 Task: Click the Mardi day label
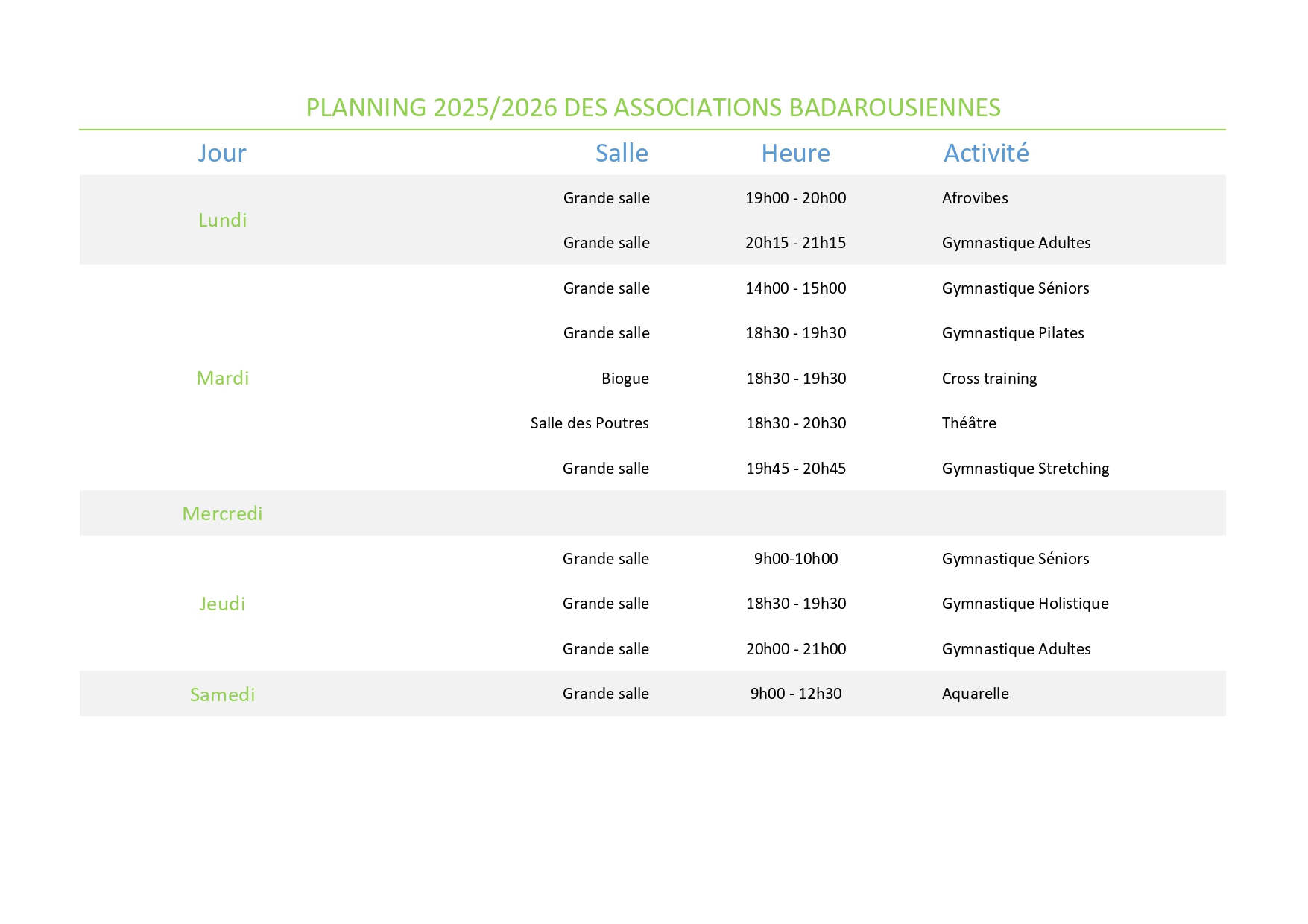coord(222,378)
